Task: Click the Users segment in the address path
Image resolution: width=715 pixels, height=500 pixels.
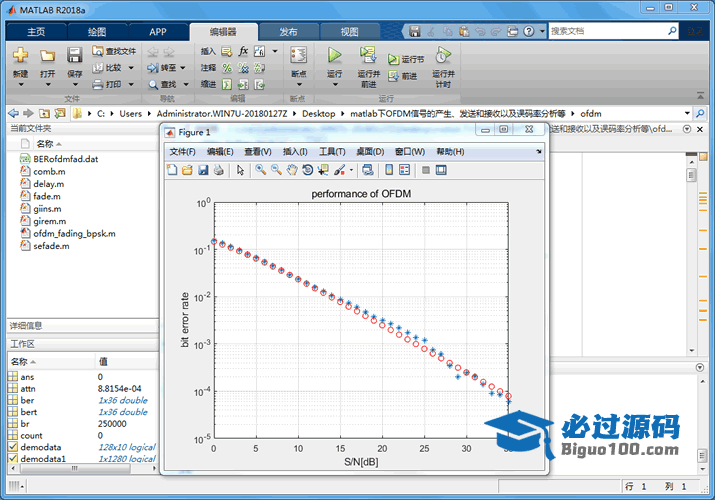Action: click(130, 113)
